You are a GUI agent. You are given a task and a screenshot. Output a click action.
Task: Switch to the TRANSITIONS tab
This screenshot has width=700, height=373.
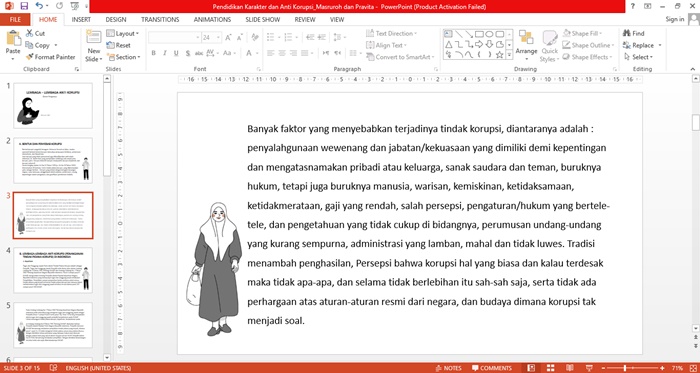[160, 20]
